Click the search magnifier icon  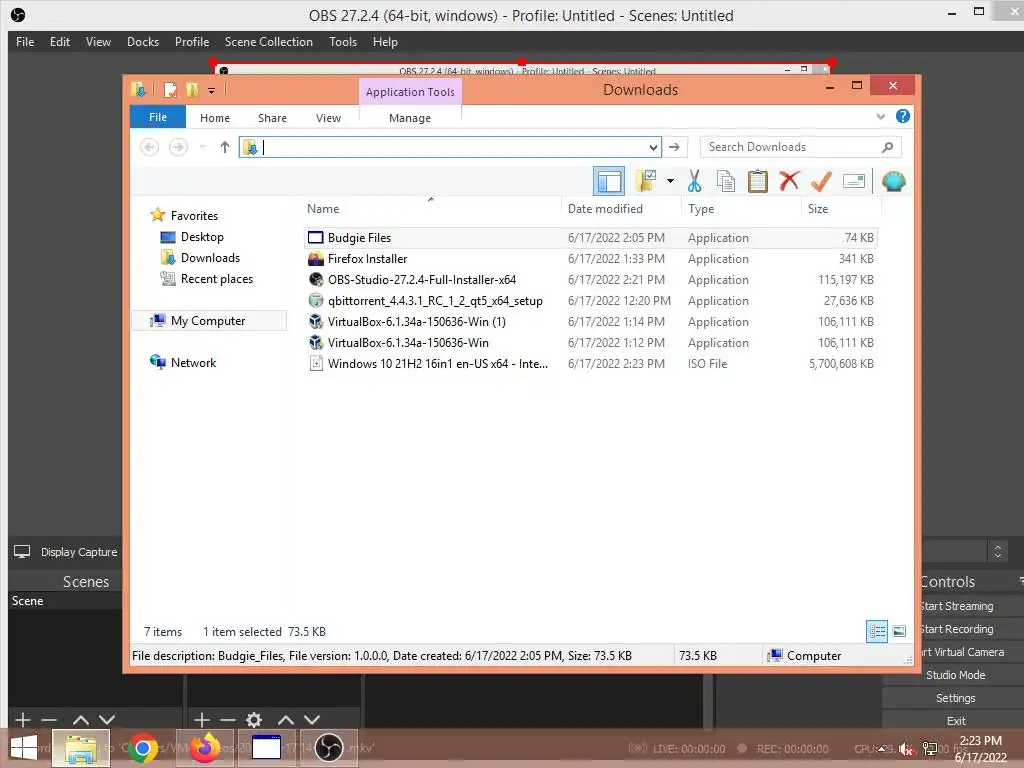tap(887, 147)
